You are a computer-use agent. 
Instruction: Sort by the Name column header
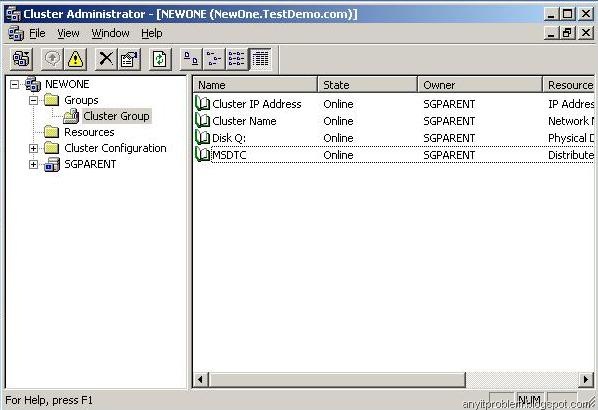[x=255, y=85]
